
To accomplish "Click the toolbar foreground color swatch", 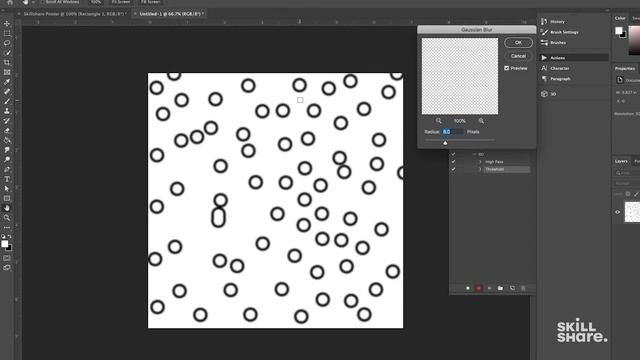I will pyautogui.click(x=4, y=244).
